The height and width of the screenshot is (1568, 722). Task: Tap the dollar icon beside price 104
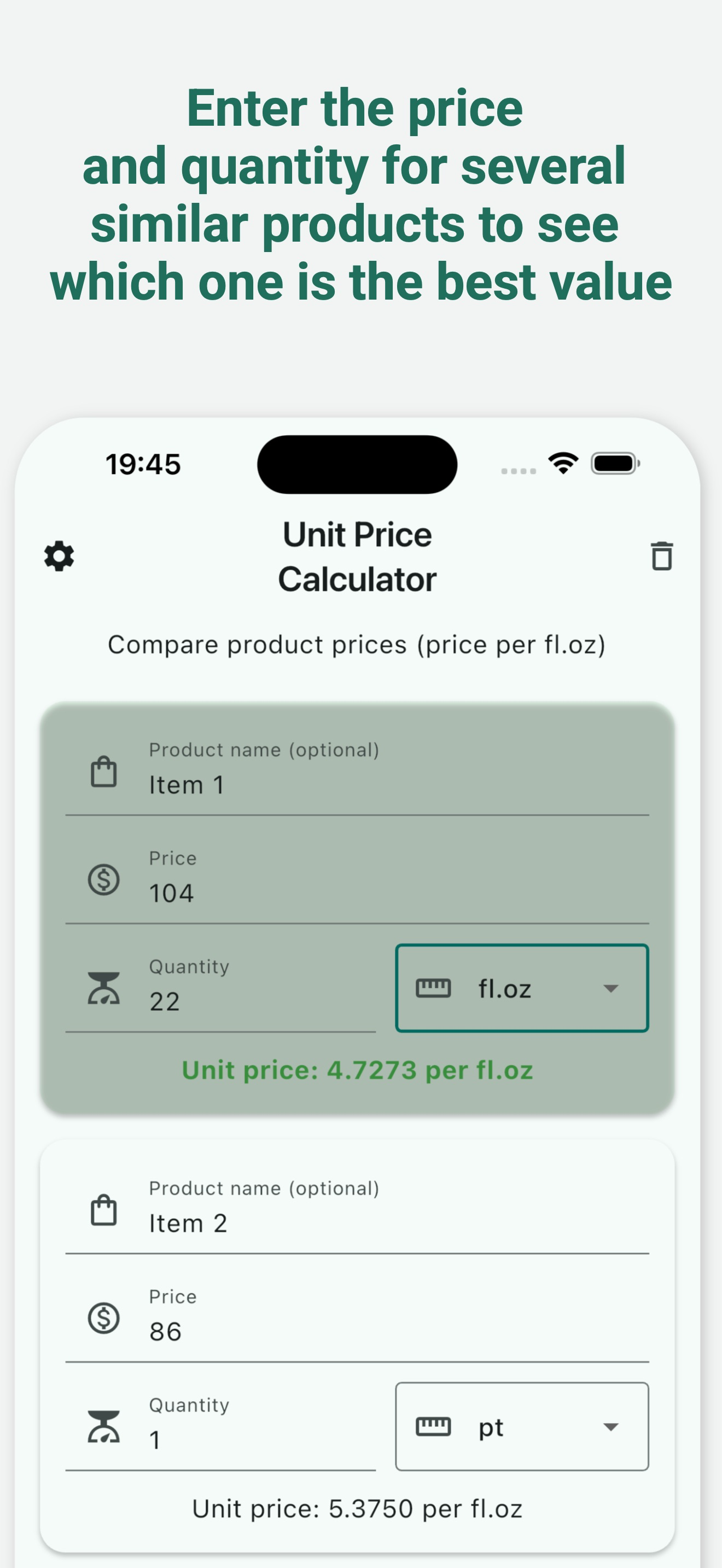point(103,880)
